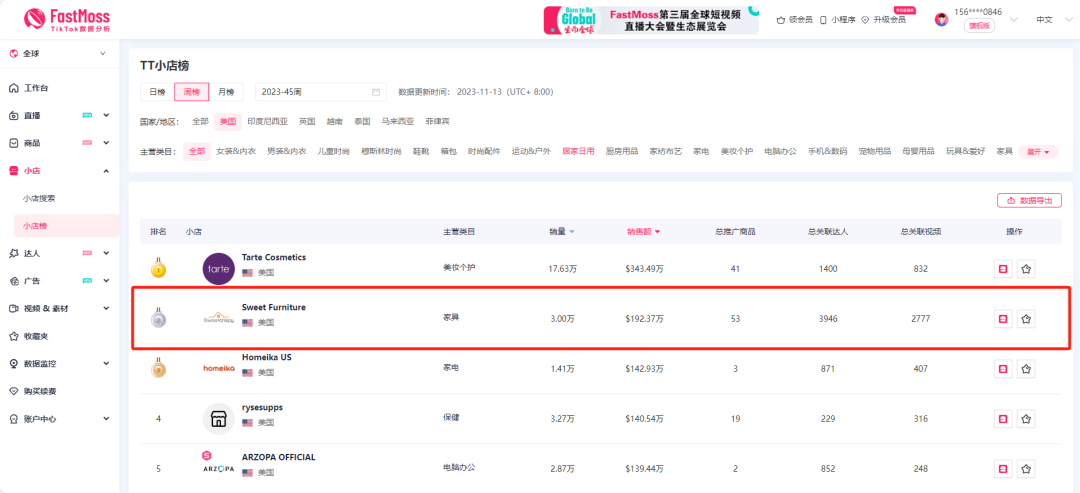The width and height of the screenshot is (1080, 493).
Task: Go to 工作台 in the sidebar
Action: (36, 88)
